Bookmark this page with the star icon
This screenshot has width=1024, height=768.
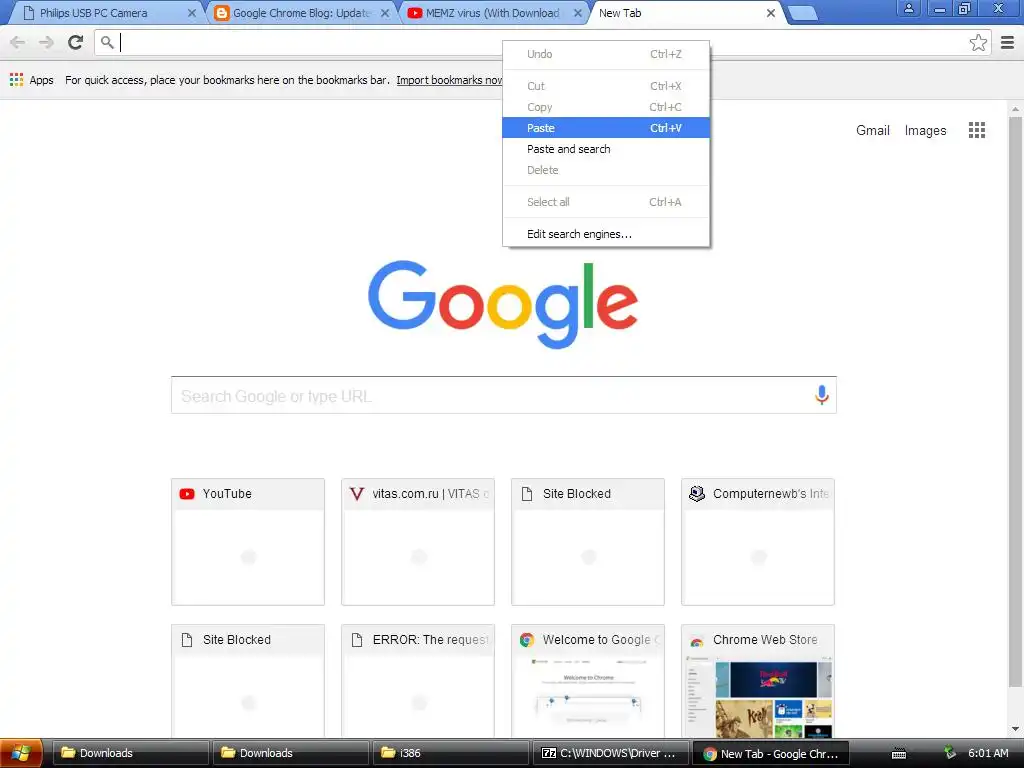(978, 42)
